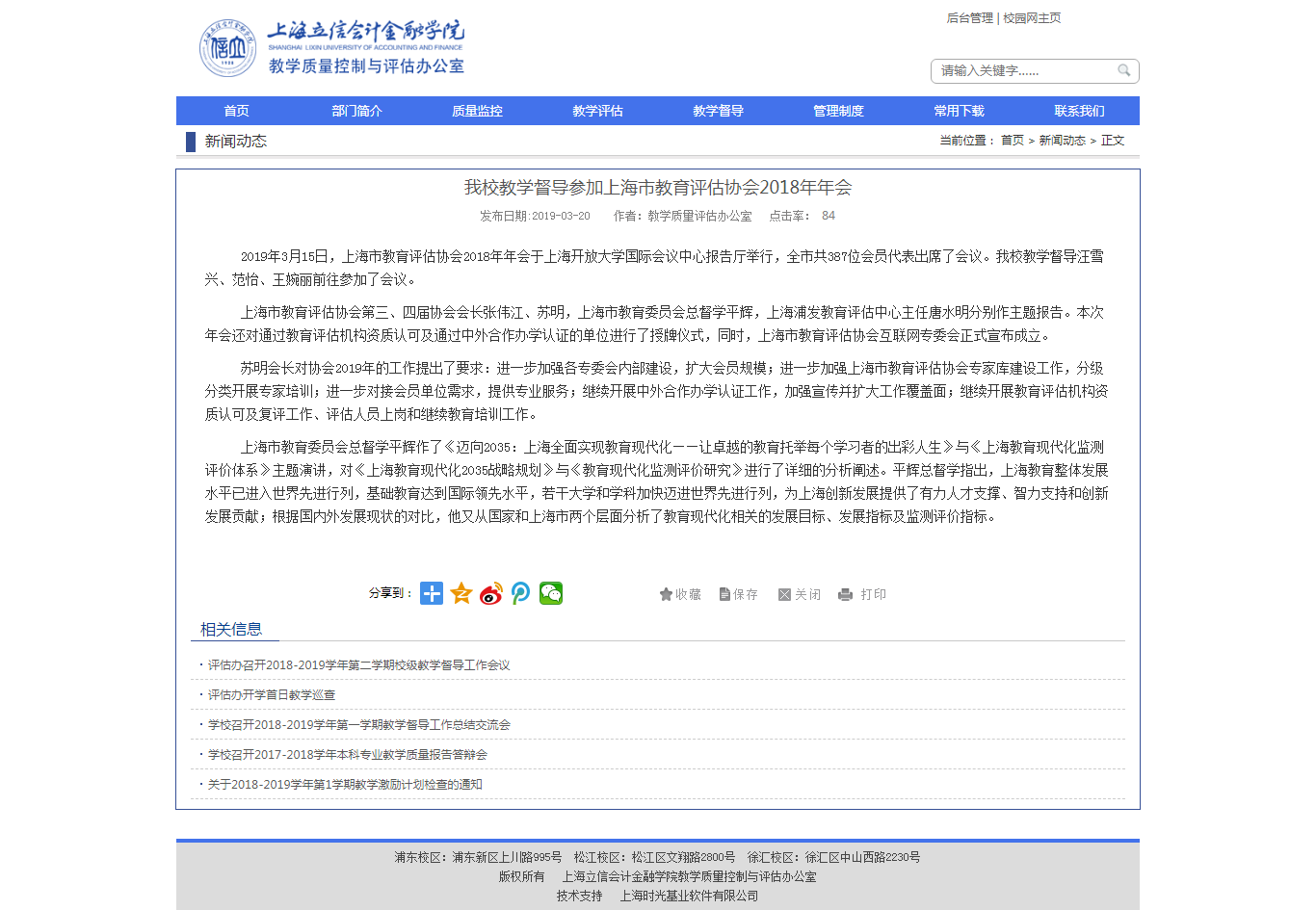This screenshot has height=910, width=1316.
Task: Share to WeChat green icon
Action: point(551,593)
